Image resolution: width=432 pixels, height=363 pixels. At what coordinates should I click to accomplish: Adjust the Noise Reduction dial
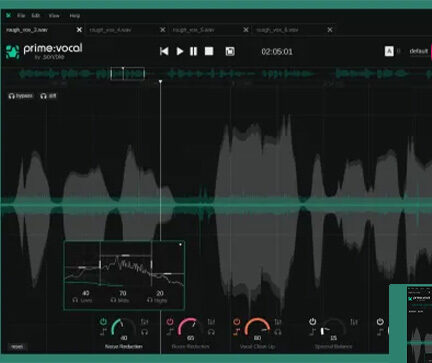pos(123,327)
